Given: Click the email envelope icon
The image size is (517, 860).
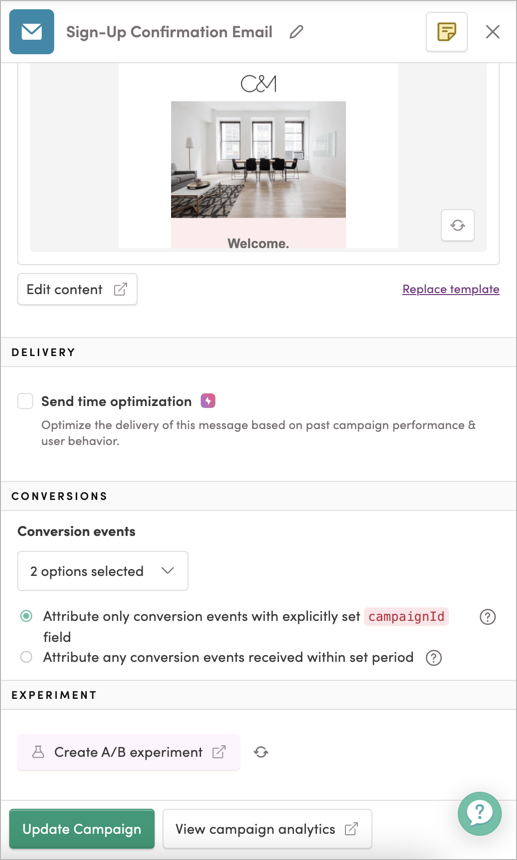Looking at the screenshot, I should tap(32, 32).
